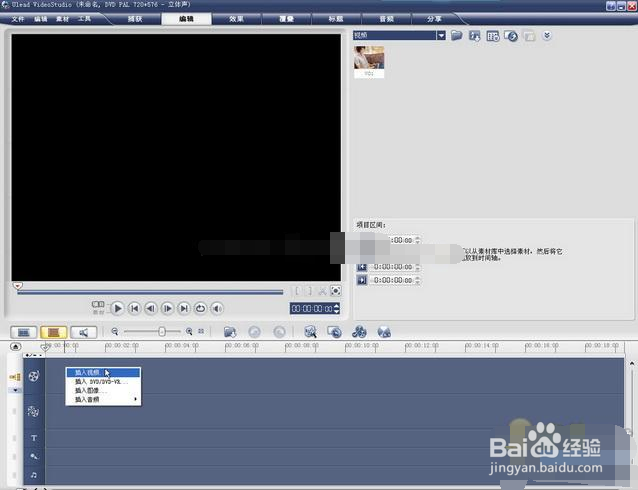The image size is (638, 490).
Task: Click the insert media files icon
Action: click(x=230, y=332)
